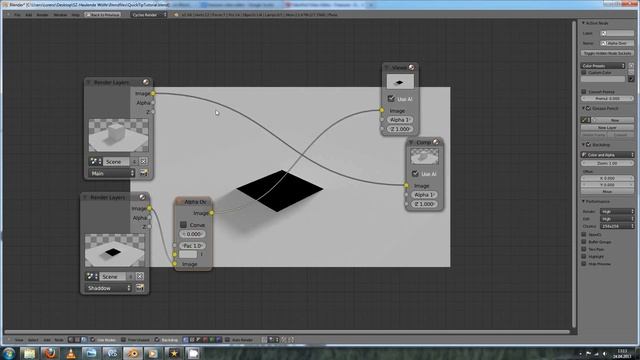640x360 pixels.
Task: Open the Cycles Render engine dropdown
Action: click(149, 15)
